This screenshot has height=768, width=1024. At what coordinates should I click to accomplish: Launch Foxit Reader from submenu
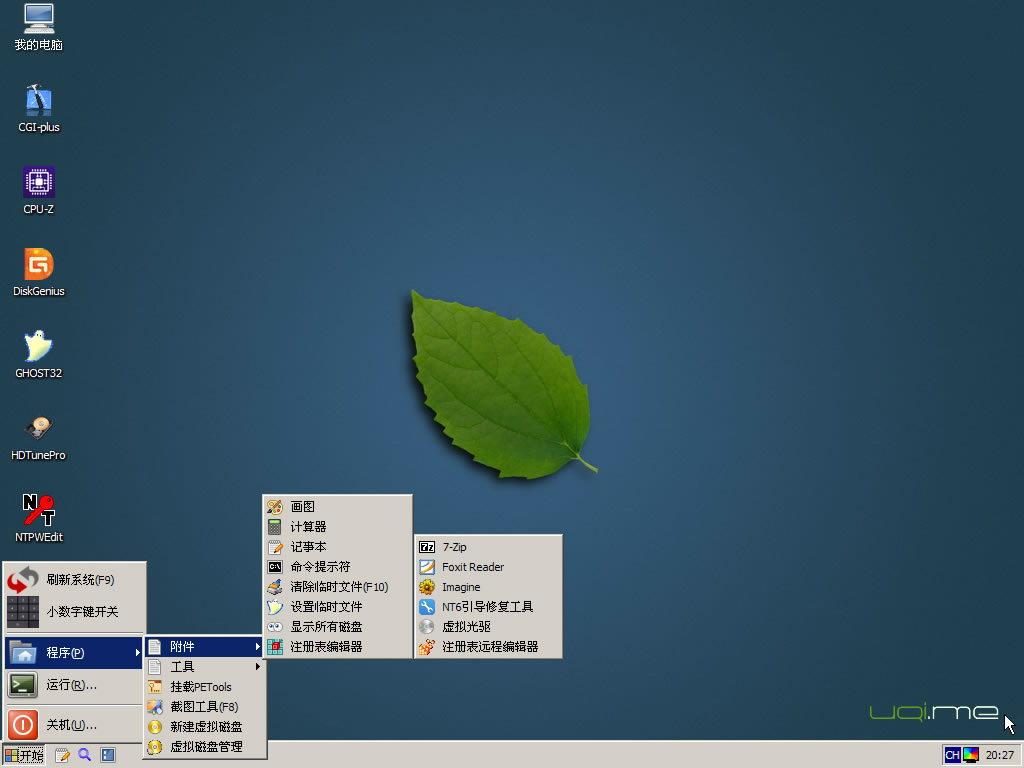coord(488,567)
